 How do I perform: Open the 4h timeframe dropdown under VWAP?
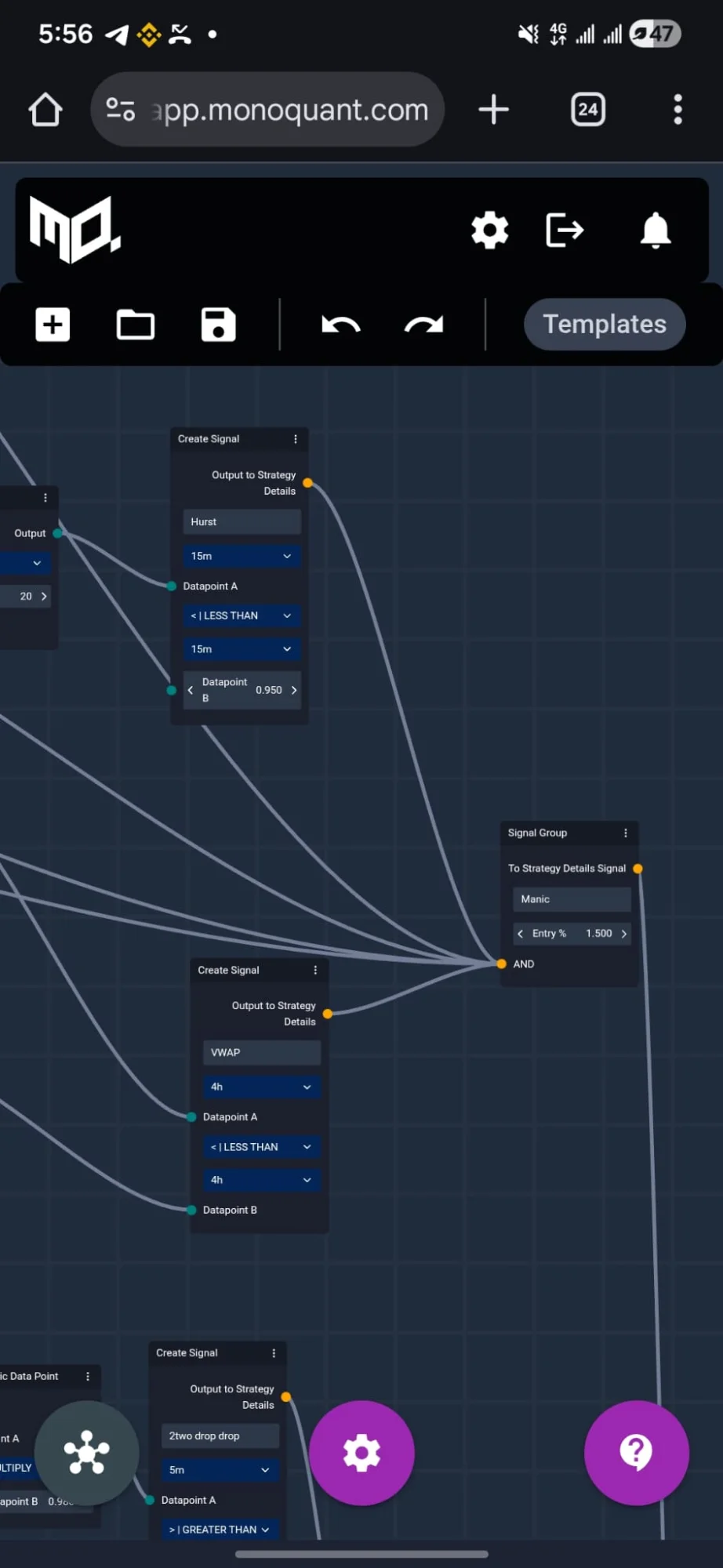pyautogui.click(x=261, y=1087)
